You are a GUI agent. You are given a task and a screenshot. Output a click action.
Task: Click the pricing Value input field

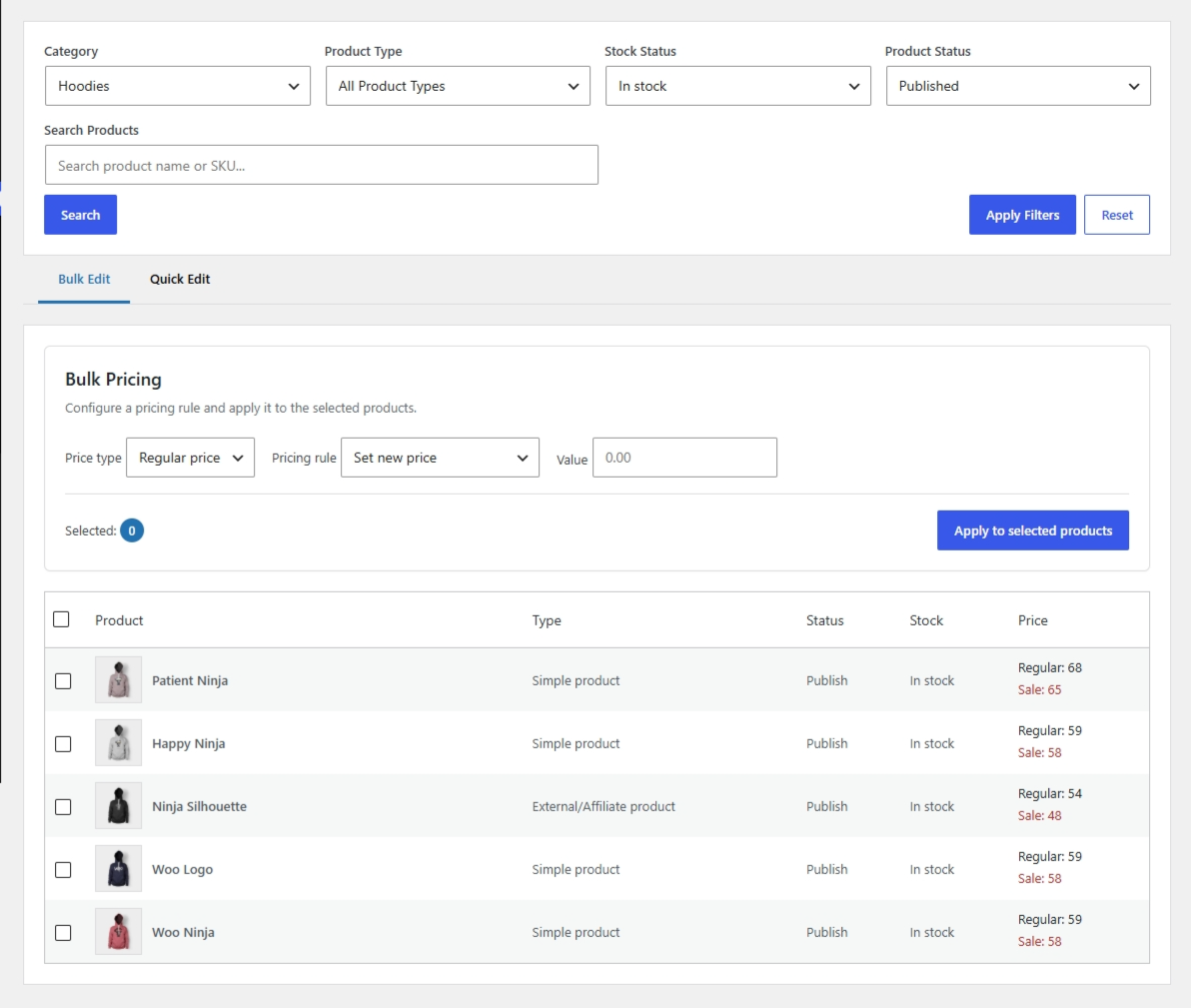(684, 458)
